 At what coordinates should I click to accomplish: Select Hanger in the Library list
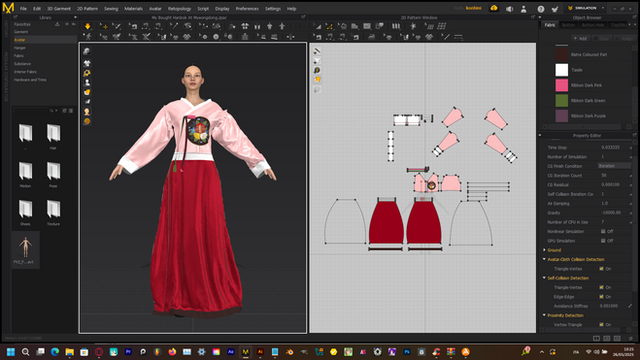[x=20, y=48]
